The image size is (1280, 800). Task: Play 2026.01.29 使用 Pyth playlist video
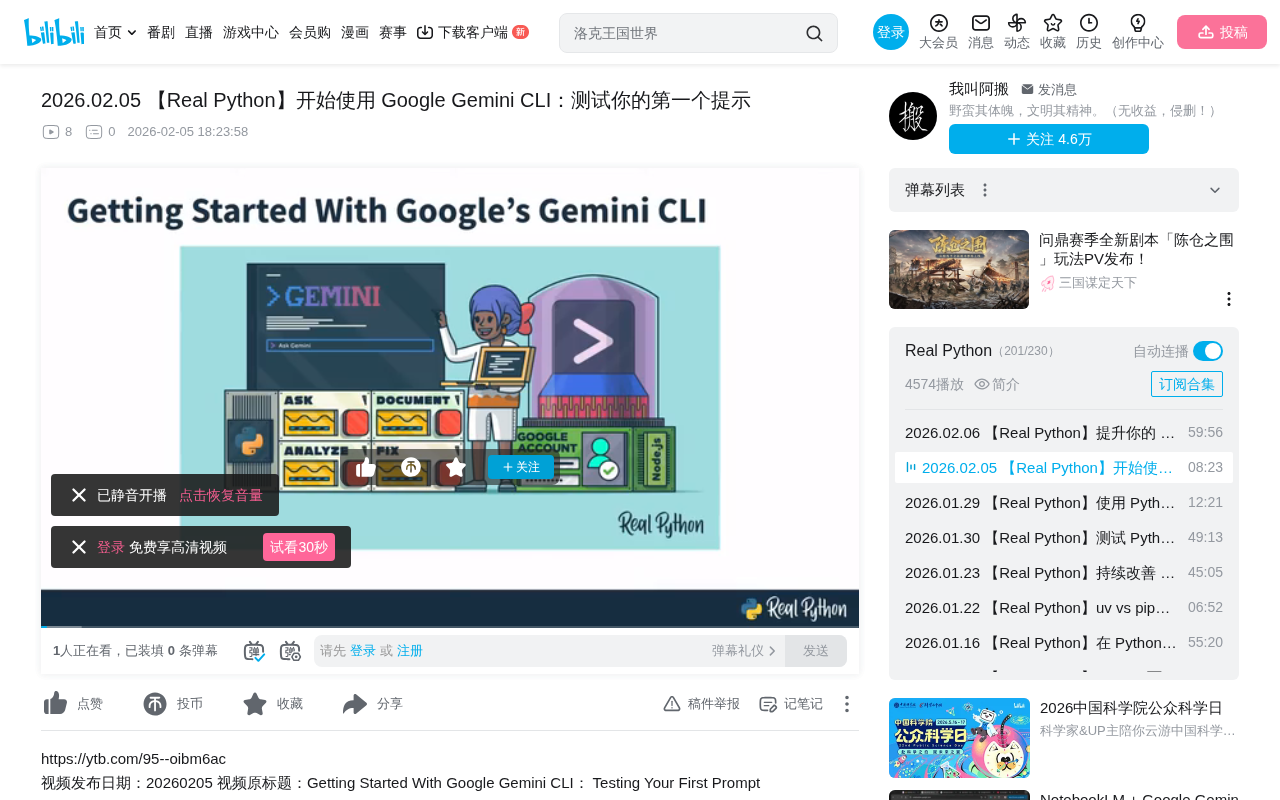(x=1064, y=503)
